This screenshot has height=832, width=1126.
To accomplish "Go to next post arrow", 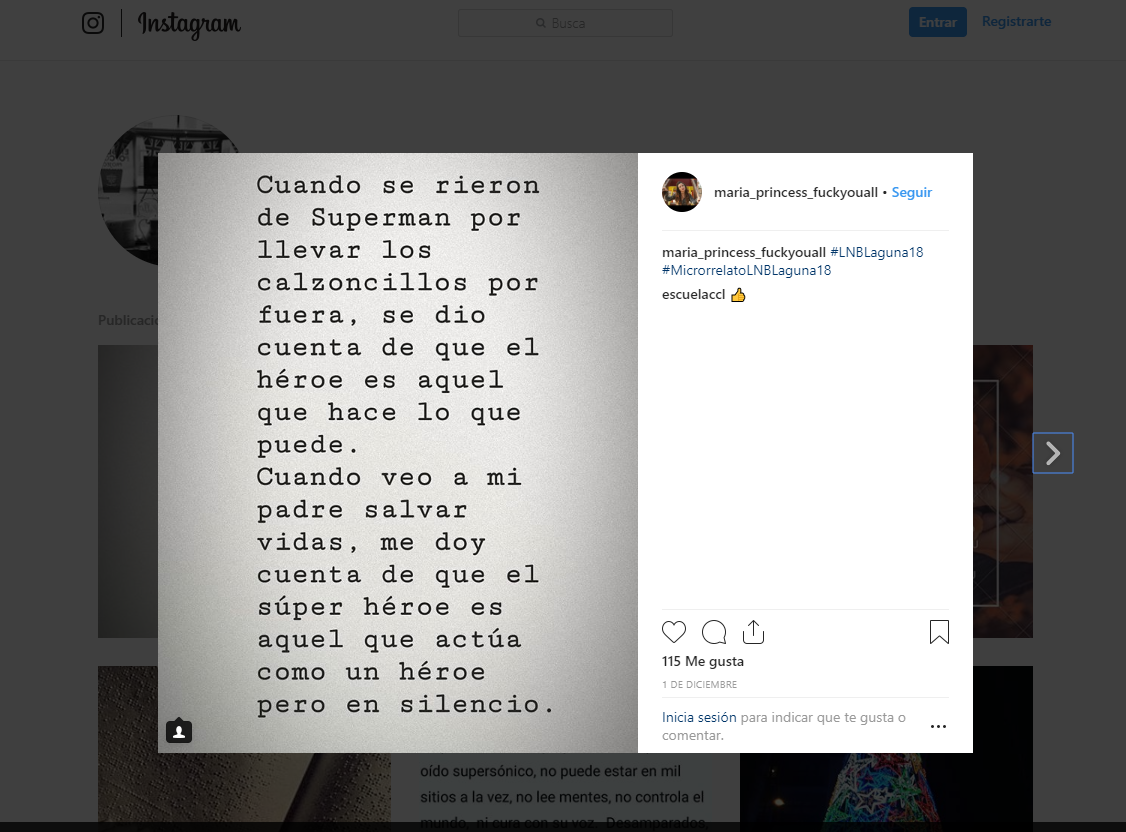I will pos(1053,453).
